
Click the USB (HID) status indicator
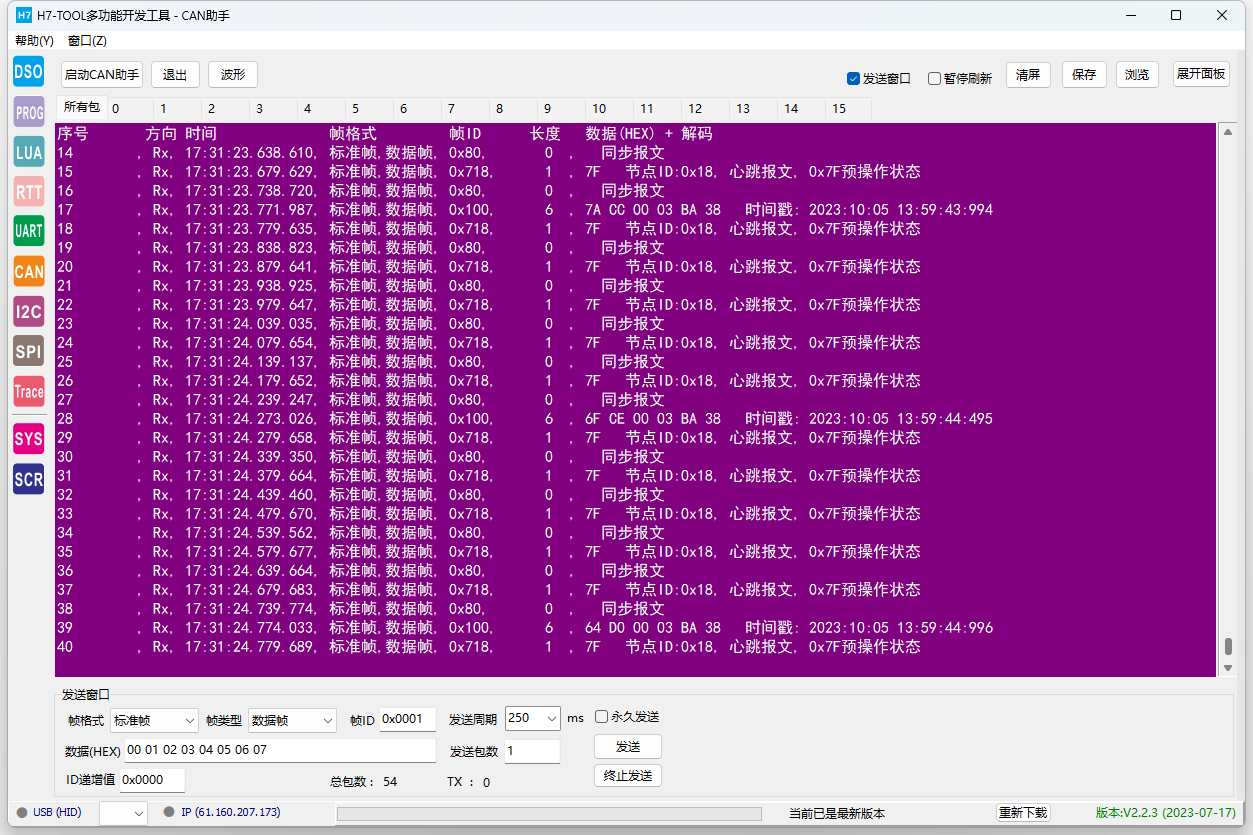point(49,812)
